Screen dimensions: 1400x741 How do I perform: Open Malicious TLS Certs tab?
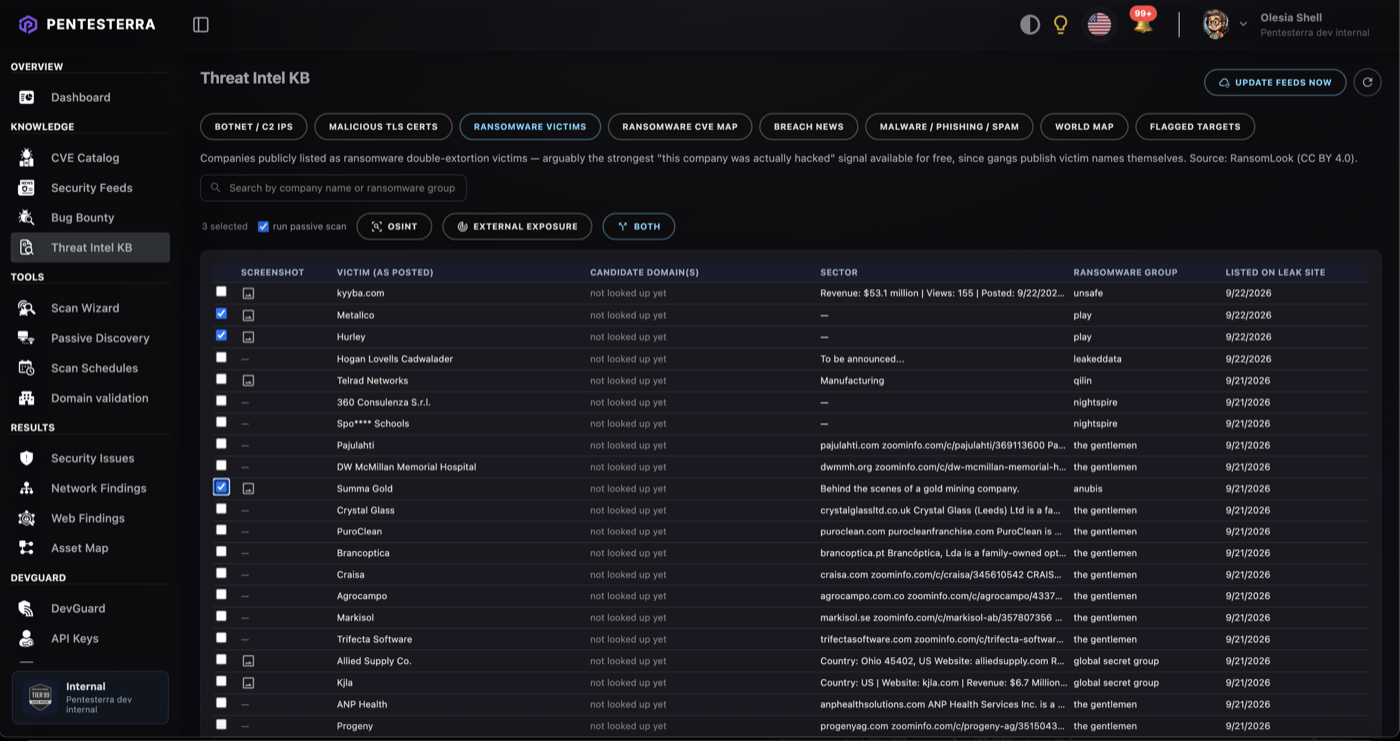[x=383, y=127]
